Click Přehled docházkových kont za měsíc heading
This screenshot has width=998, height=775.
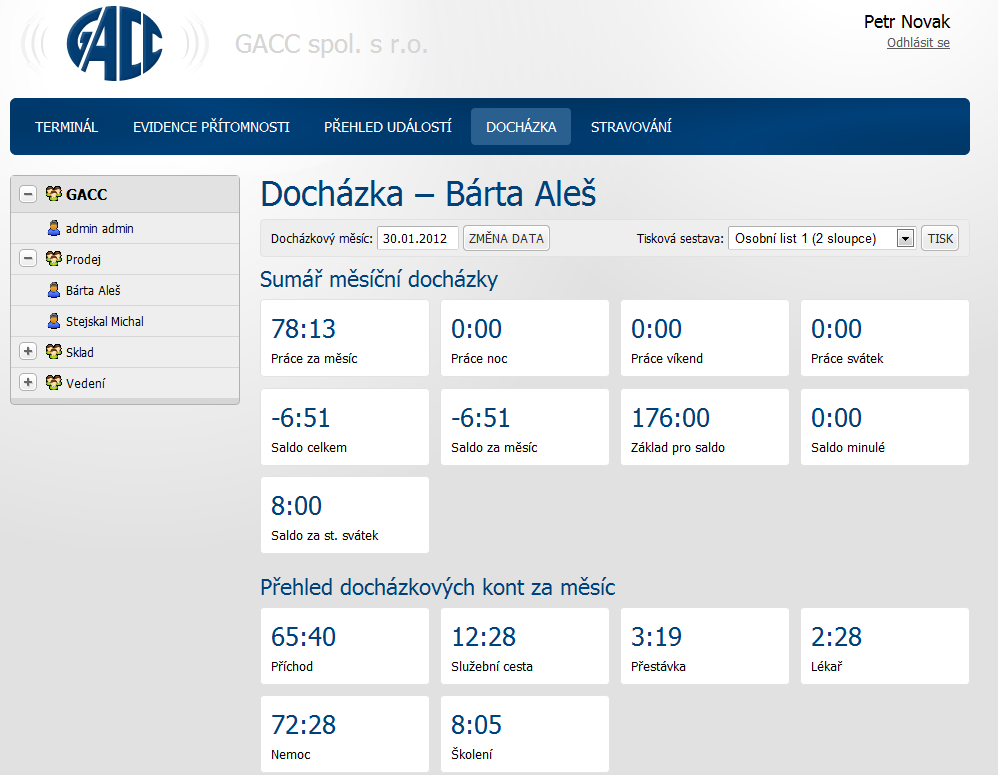438,587
